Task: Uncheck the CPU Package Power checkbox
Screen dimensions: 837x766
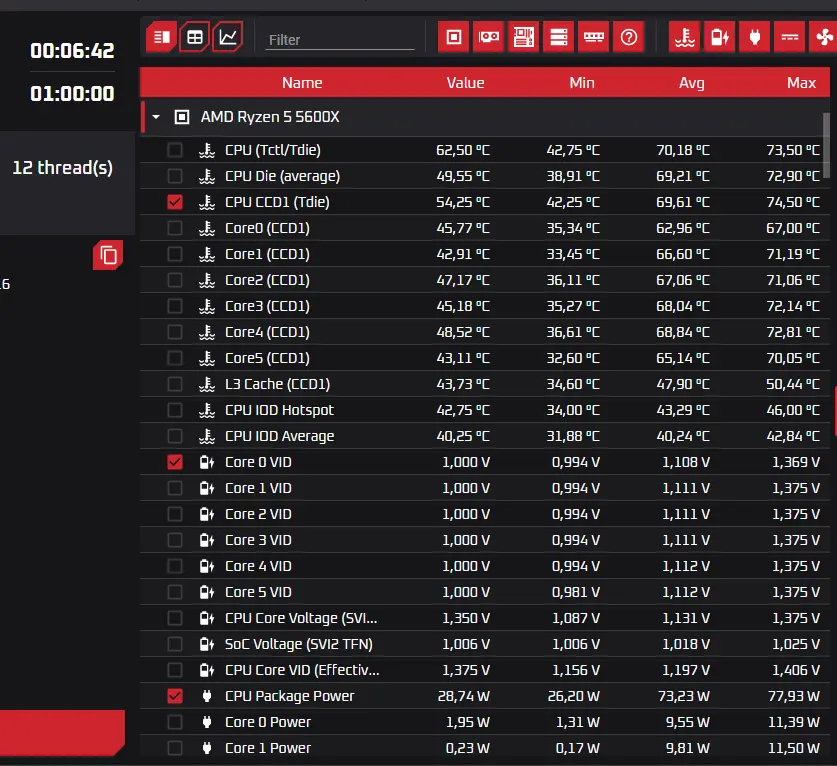Action: point(175,696)
